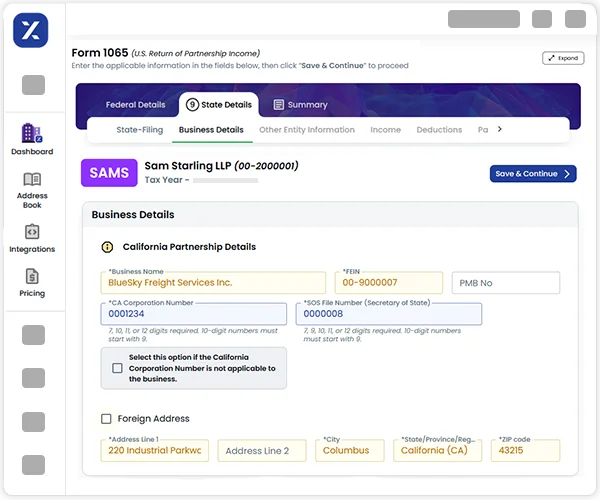Switch to the Federal Details tab
Image resolution: width=600 pixels, height=500 pixels.
pos(135,105)
